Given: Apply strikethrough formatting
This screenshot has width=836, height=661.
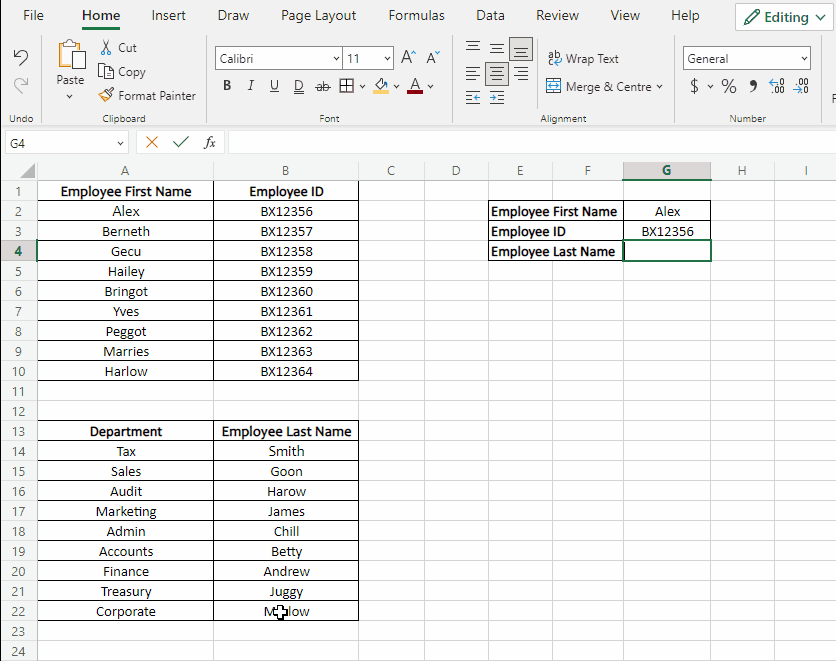Looking at the screenshot, I should (x=322, y=86).
